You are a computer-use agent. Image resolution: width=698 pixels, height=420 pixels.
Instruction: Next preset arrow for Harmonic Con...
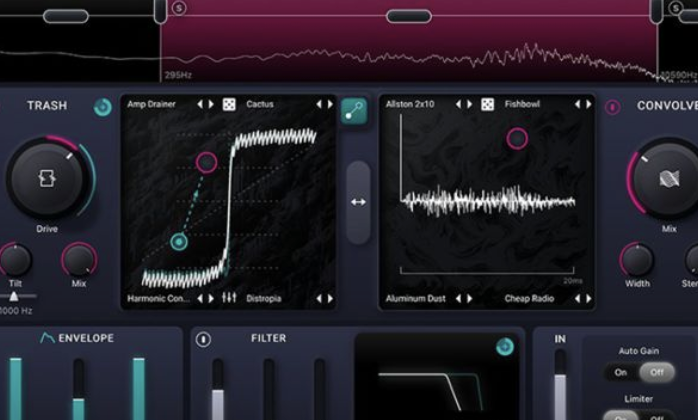(x=211, y=298)
